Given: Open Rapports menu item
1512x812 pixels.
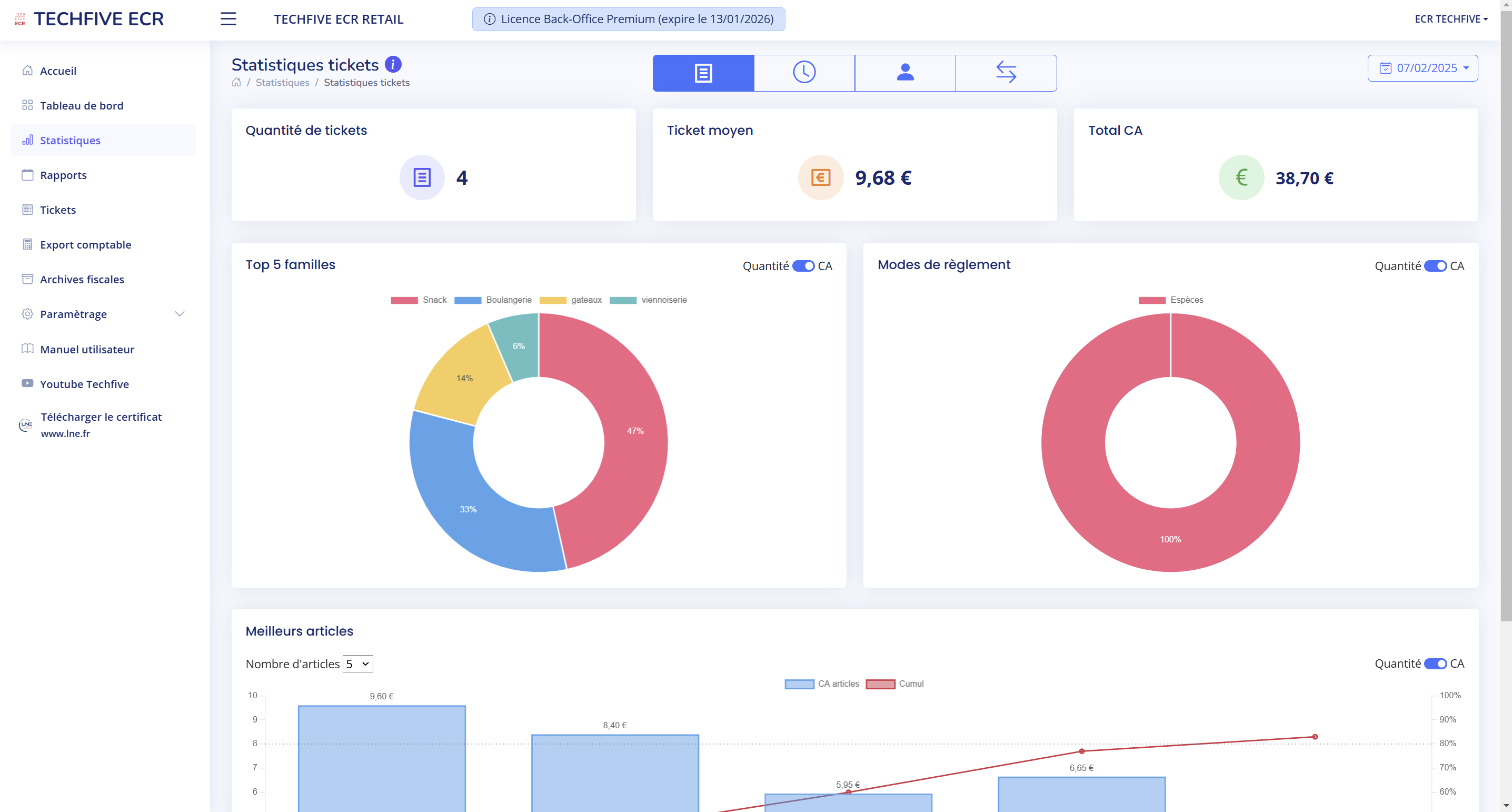Looking at the screenshot, I should coord(103,175).
